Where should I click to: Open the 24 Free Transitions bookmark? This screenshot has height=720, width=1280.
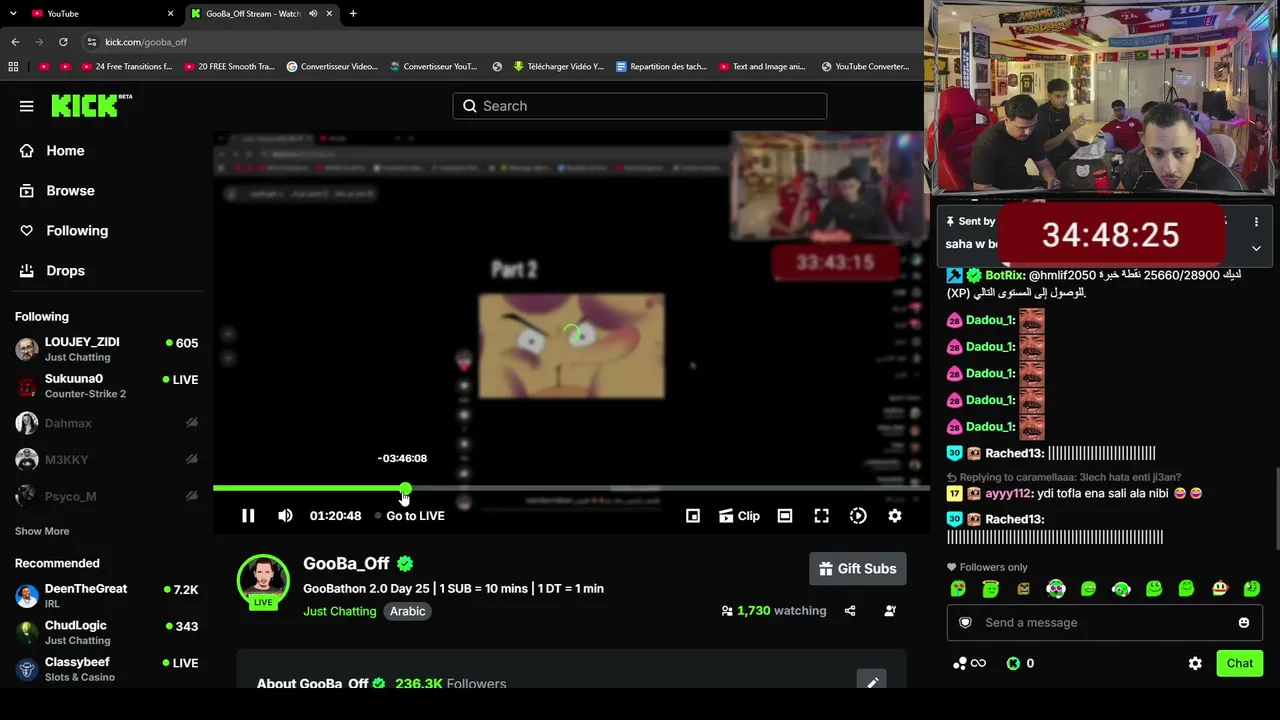point(125,67)
